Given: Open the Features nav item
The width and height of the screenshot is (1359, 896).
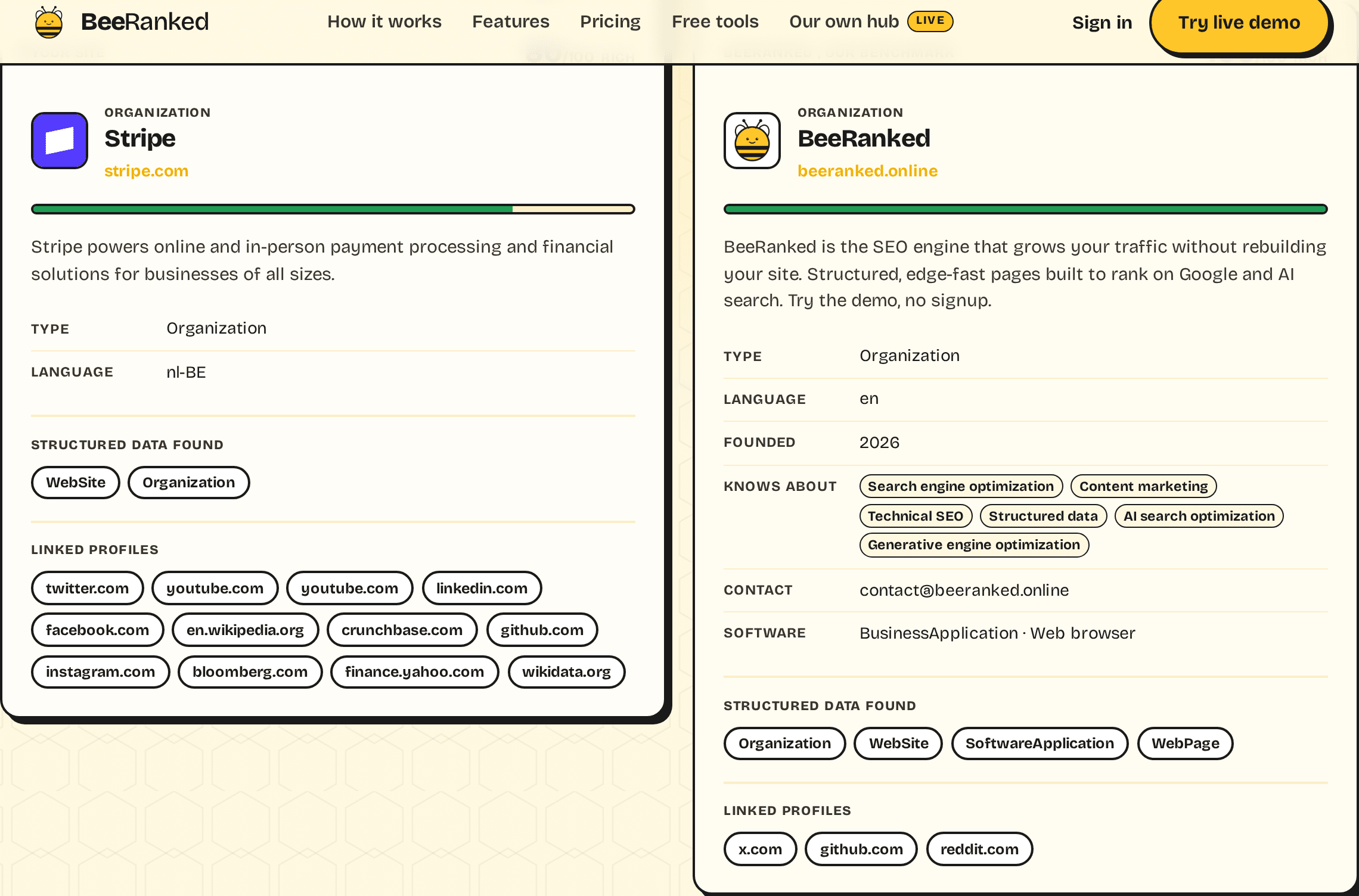Looking at the screenshot, I should (x=511, y=21).
